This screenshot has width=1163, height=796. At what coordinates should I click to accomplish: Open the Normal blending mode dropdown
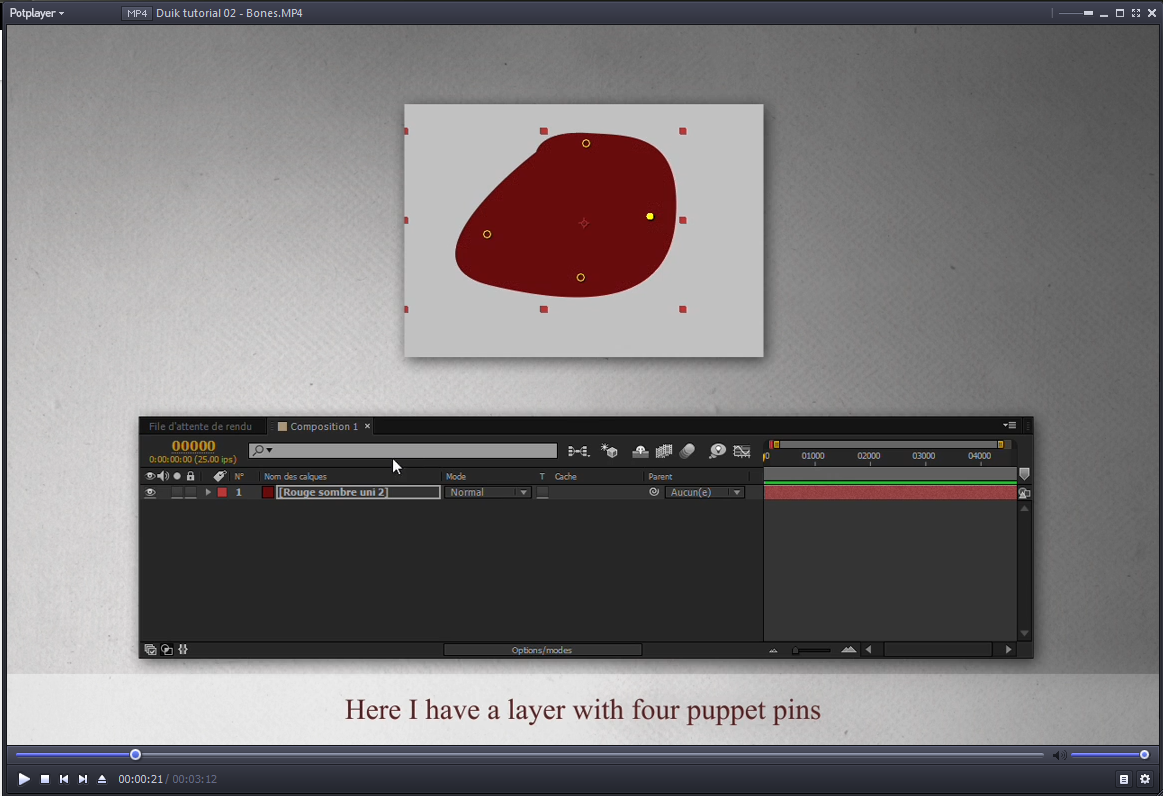[x=488, y=493]
